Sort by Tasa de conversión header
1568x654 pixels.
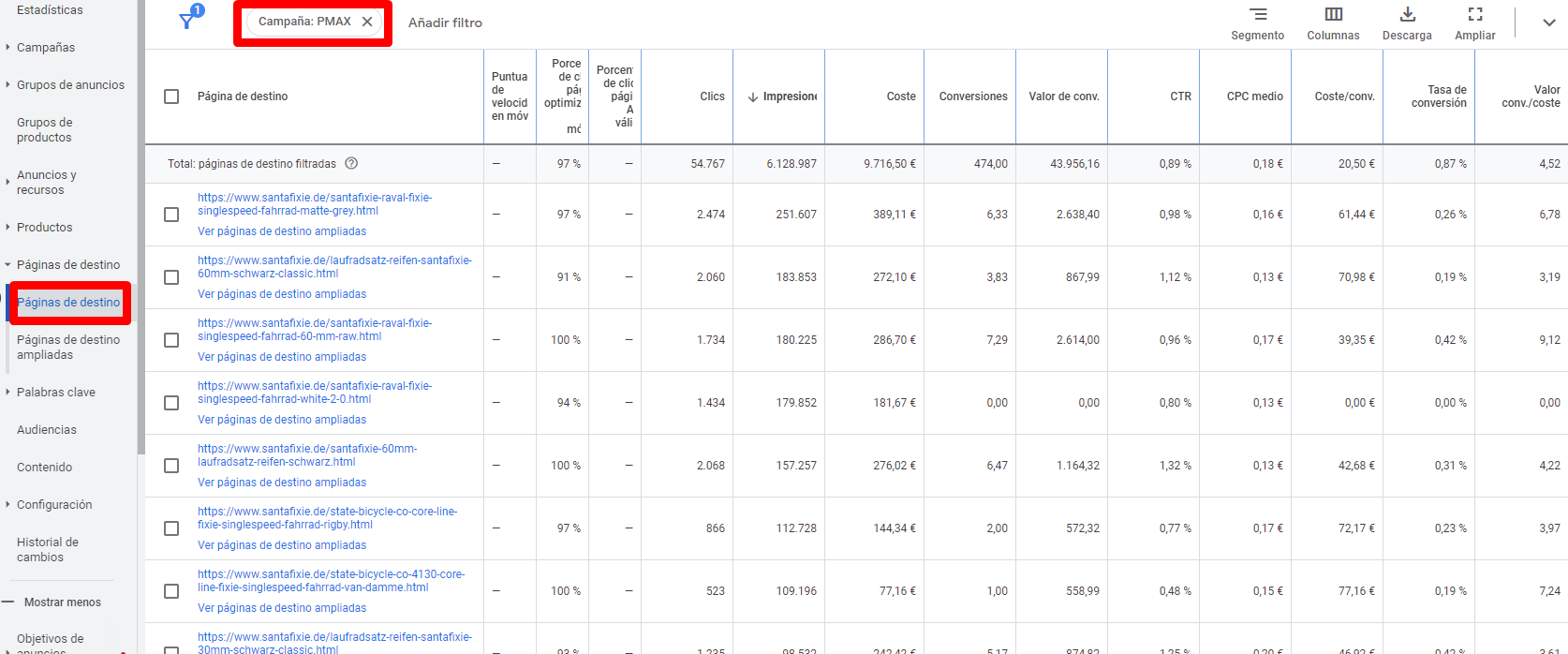coord(1439,97)
